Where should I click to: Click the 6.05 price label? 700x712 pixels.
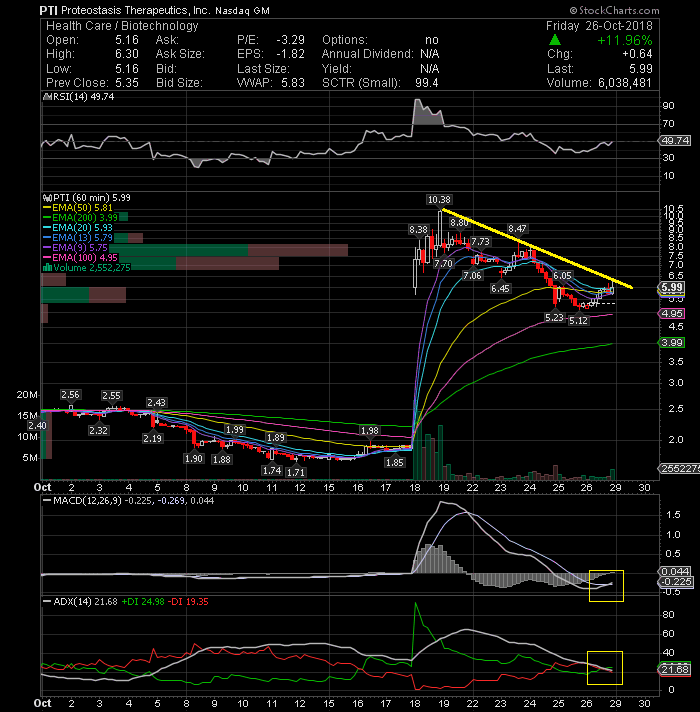[x=562, y=276]
